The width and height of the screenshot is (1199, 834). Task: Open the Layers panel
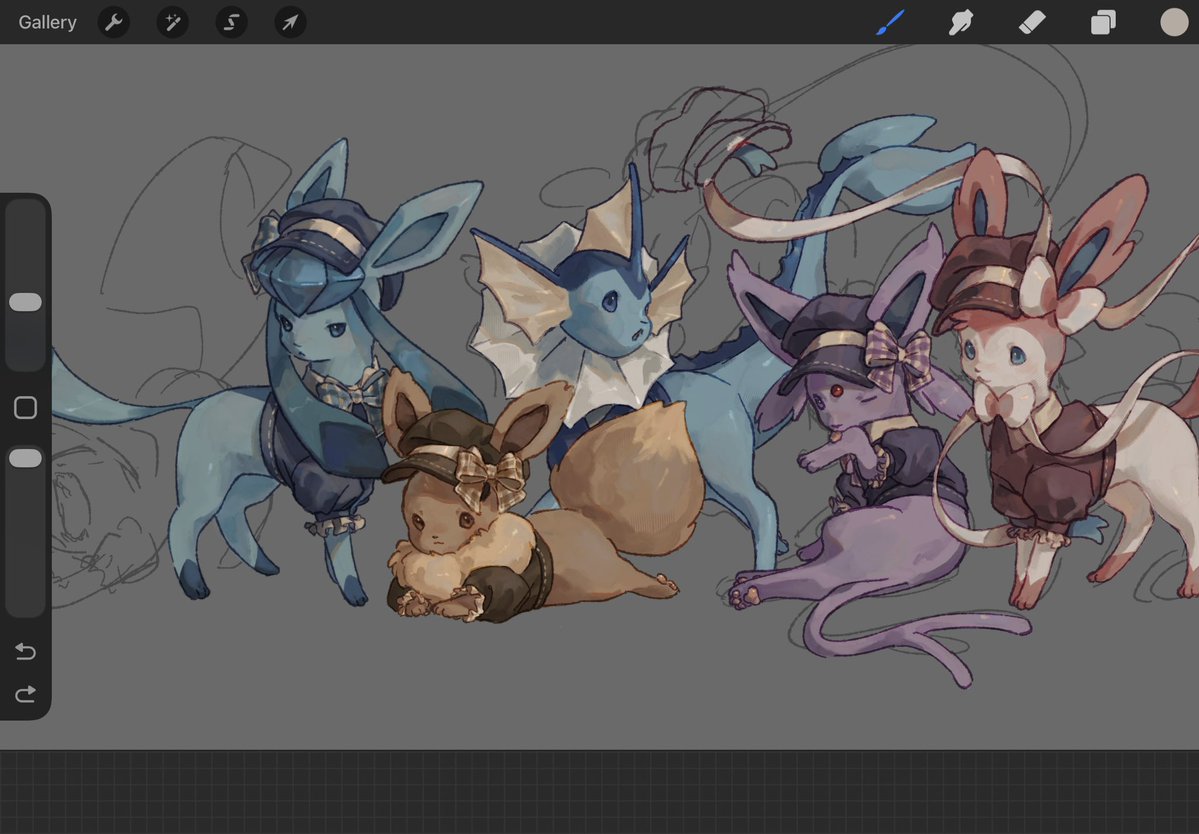1103,22
